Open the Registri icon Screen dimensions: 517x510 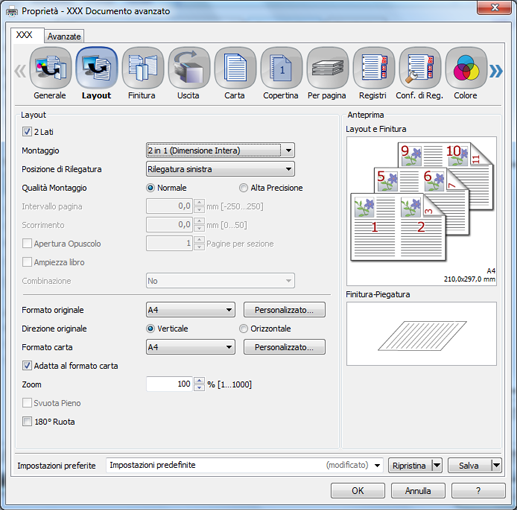[x=374, y=68]
